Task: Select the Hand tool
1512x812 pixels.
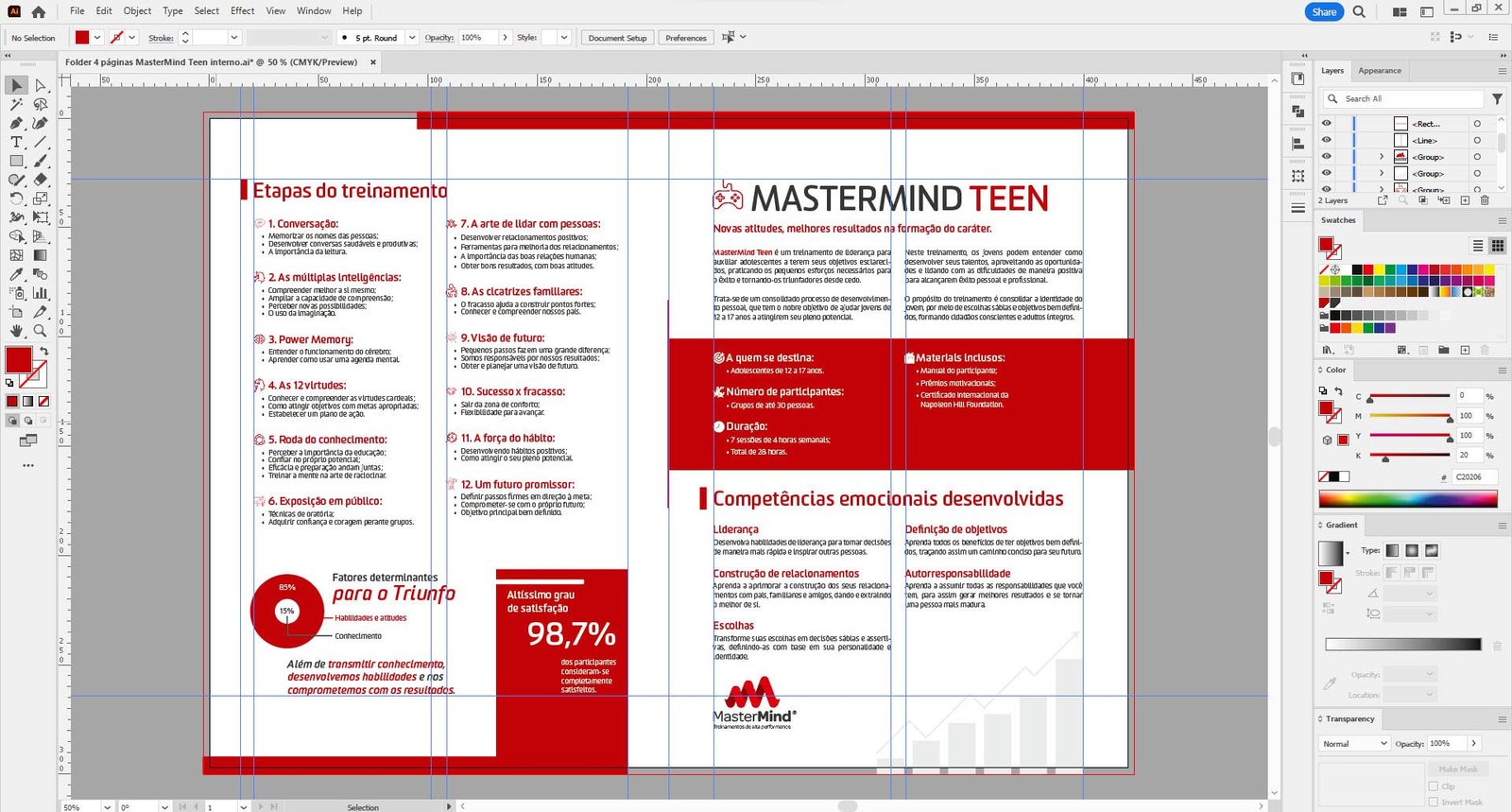Action: tap(17, 331)
